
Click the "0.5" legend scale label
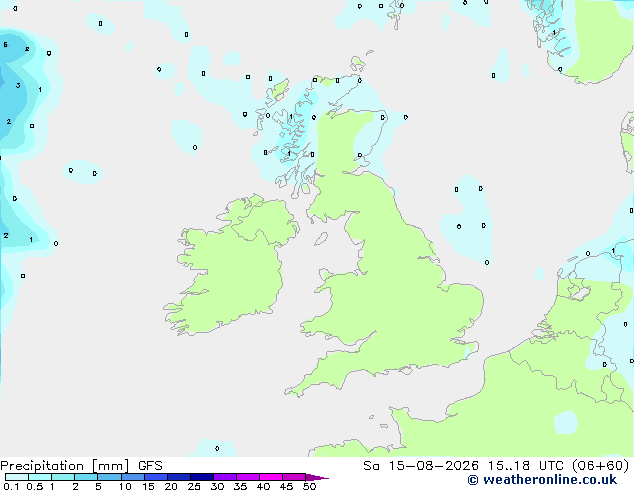[34, 486]
